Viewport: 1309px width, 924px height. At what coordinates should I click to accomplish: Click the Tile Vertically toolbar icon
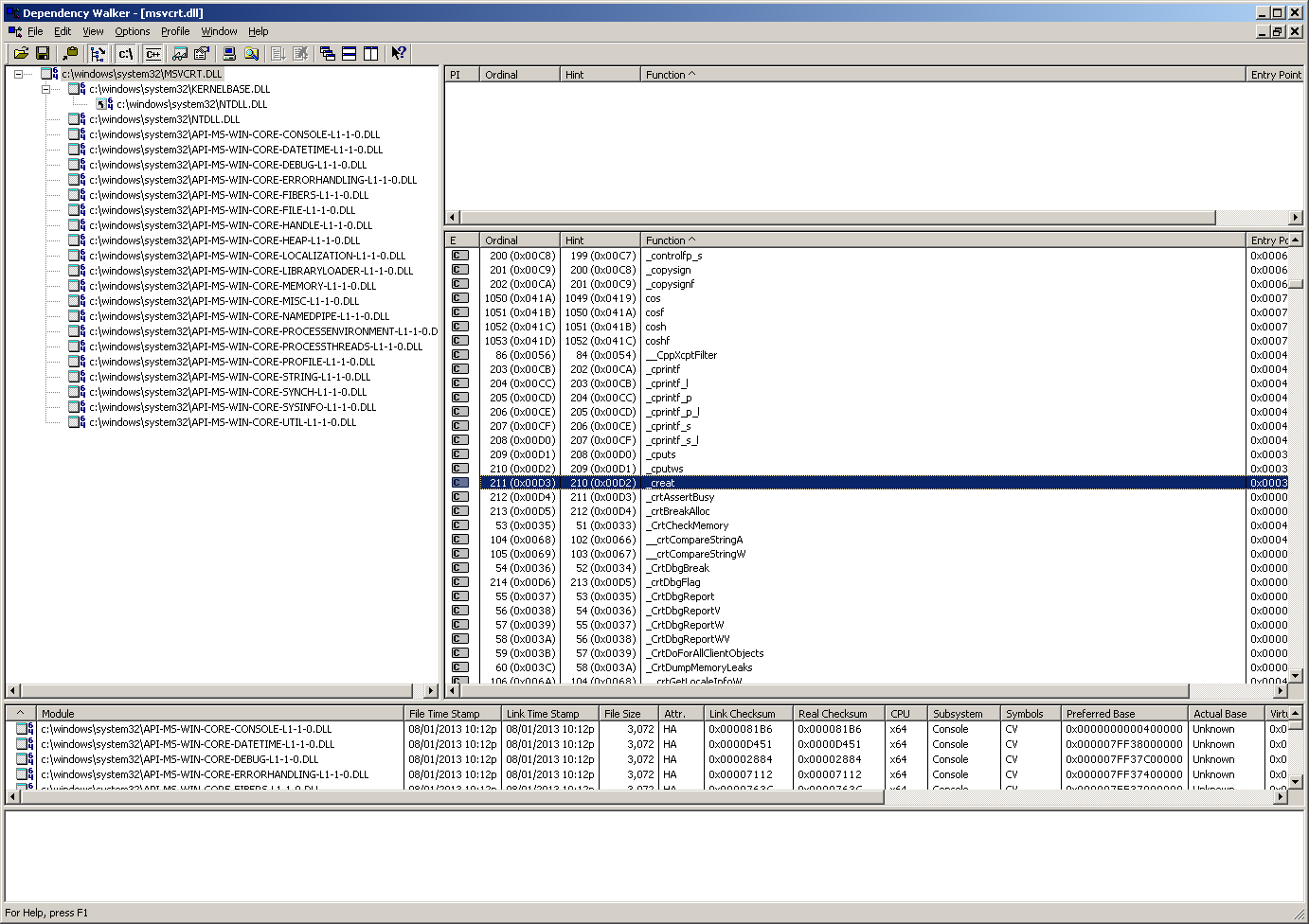coord(371,54)
